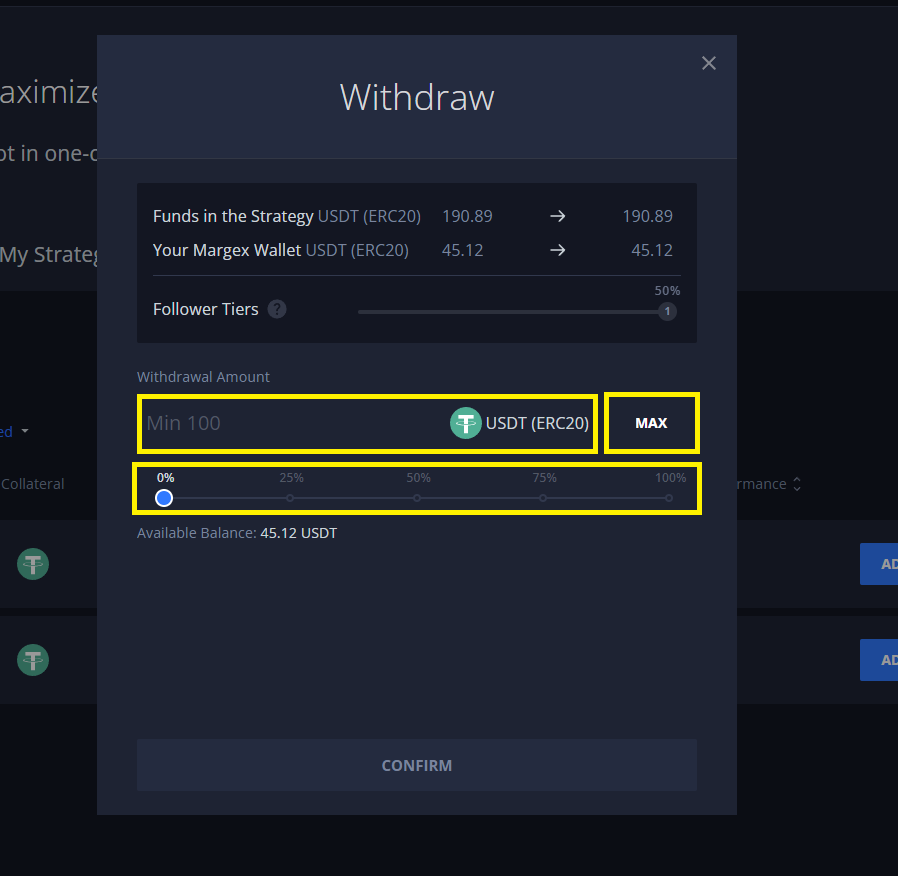Focus the Withdrawal Amount input field

[x=290, y=424]
